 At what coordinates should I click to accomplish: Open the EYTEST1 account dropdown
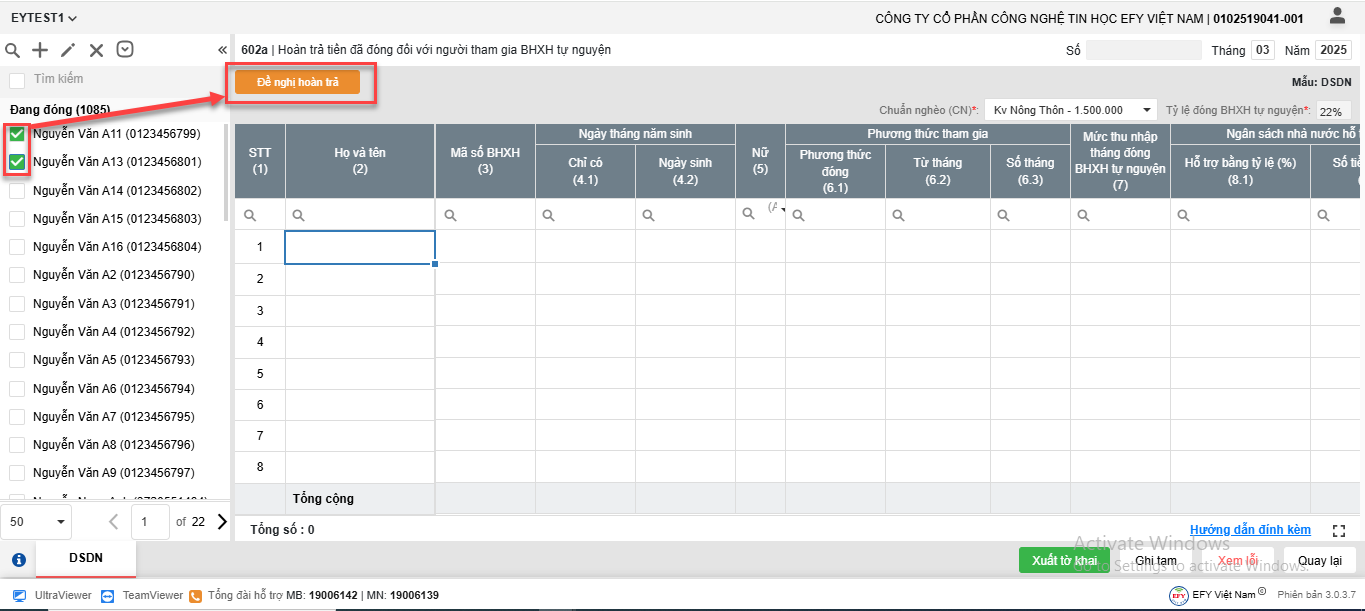(44, 18)
